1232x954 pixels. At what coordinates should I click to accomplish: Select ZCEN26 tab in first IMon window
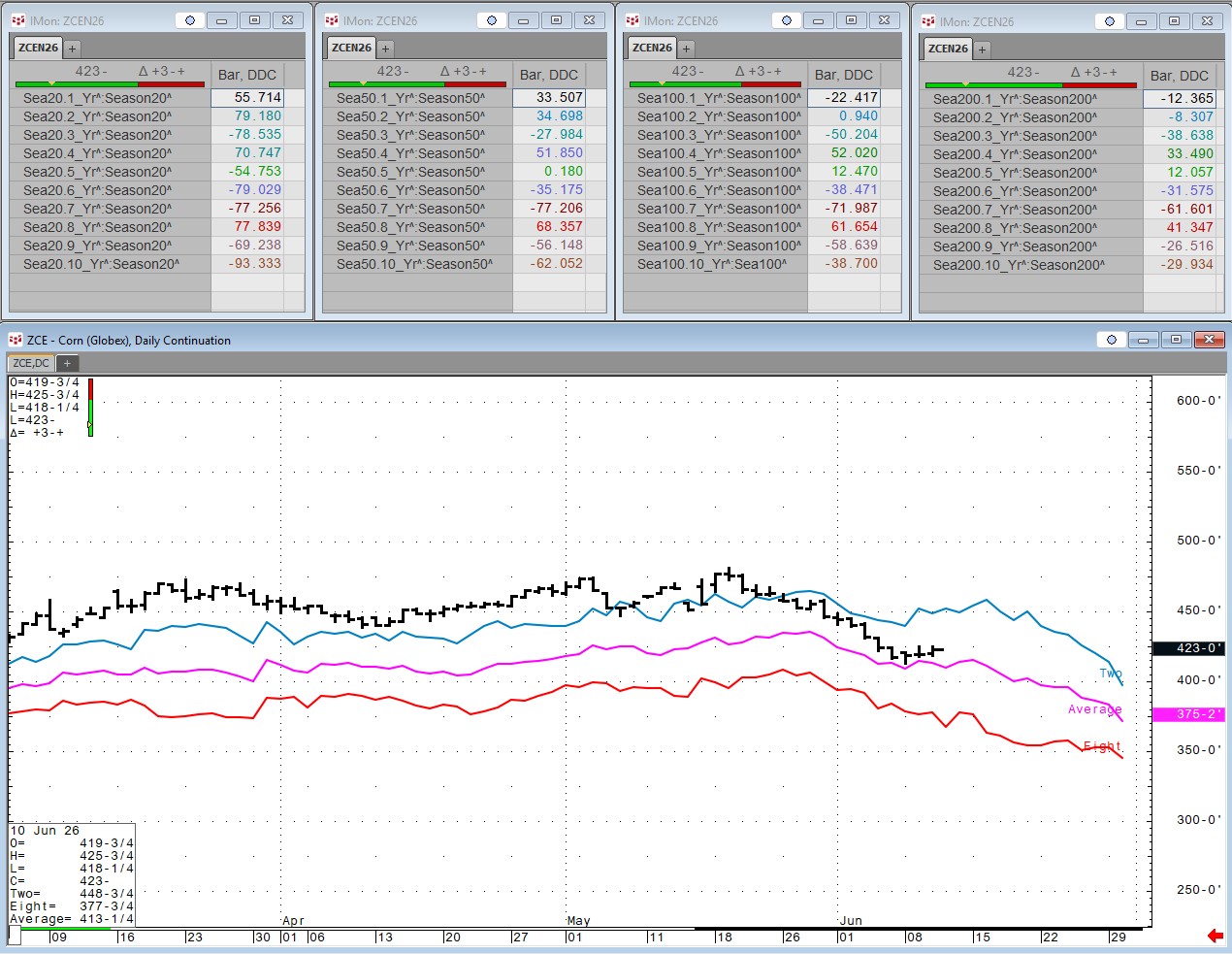click(38, 48)
